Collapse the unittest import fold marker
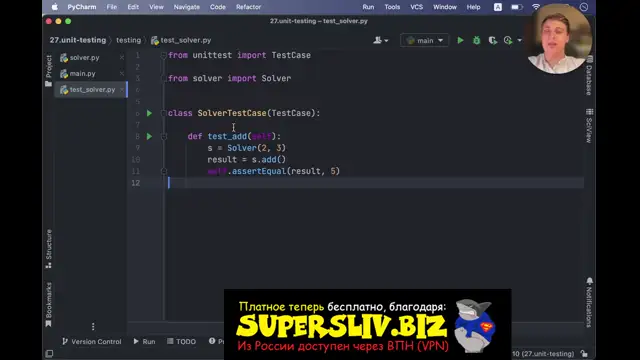This screenshot has height=360, width=640. tap(164, 55)
